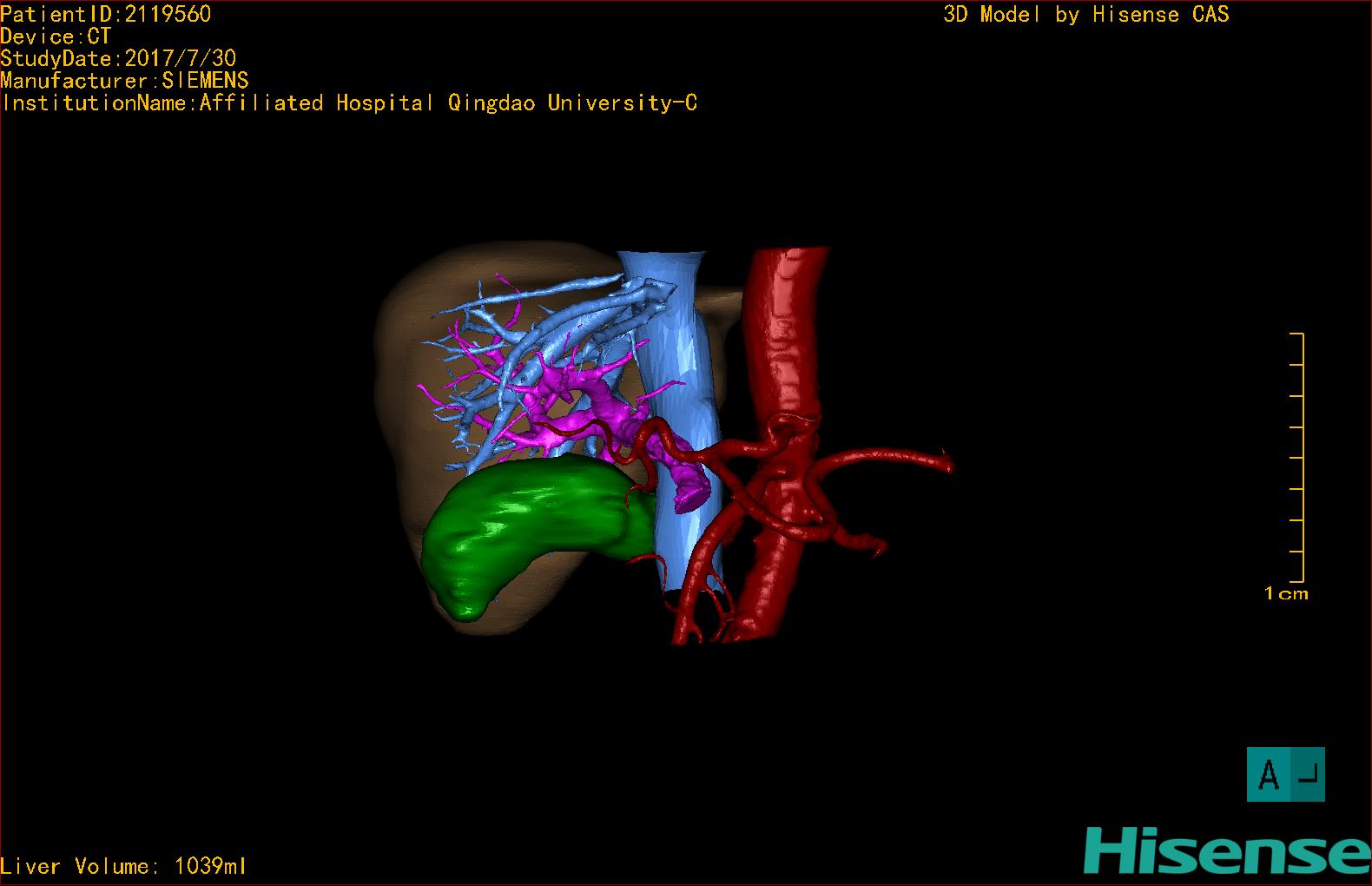Click the orientation cube's A face
The width and height of the screenshot is (1372, 886).
coord(1268,774)
